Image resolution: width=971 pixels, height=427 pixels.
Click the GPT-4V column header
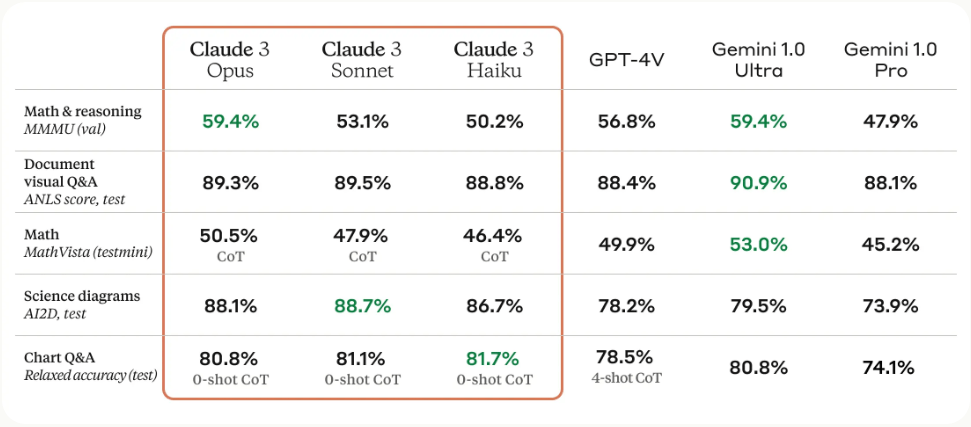click(627, 59)
